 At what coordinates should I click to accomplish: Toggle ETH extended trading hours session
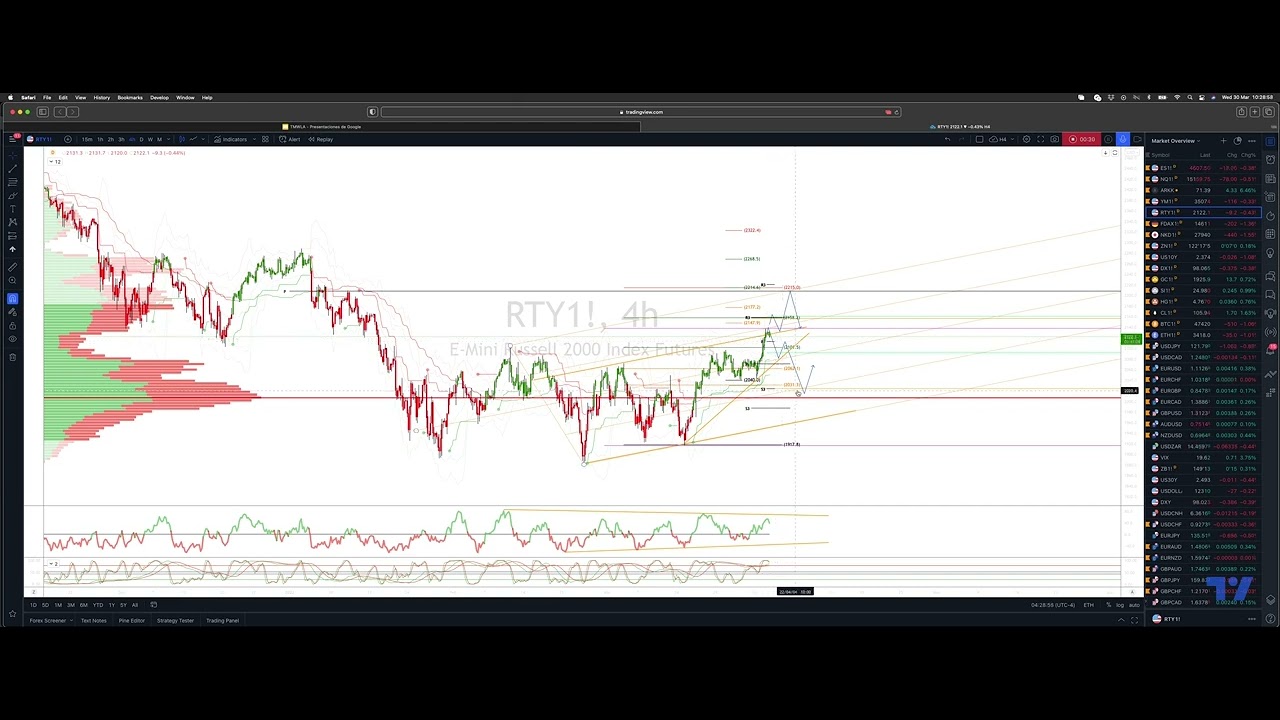(1088, 605)
